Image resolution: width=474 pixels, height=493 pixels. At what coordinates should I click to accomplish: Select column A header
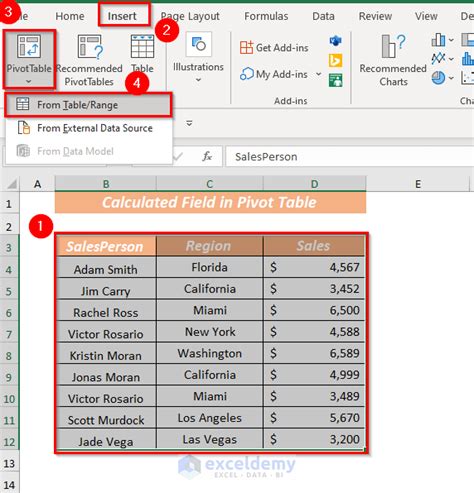click(x=37, y=184)
